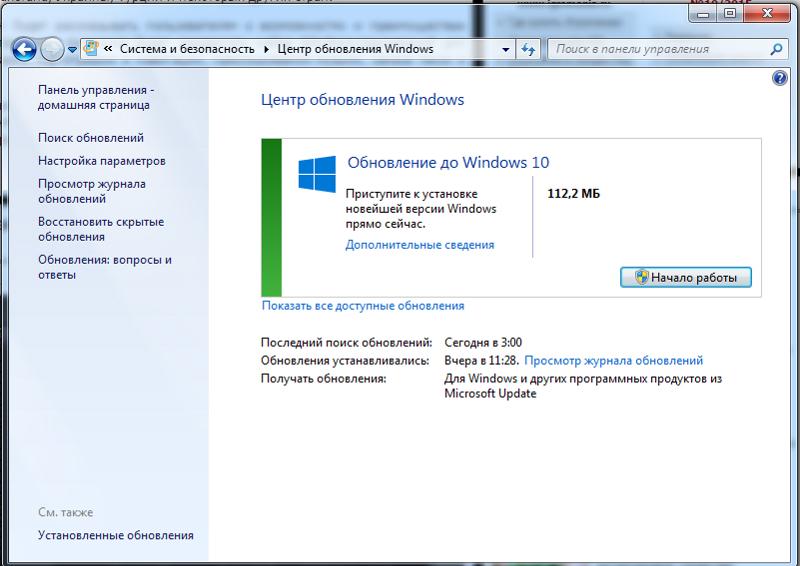Screen dimensions: 800x566
Task: Open the address bar history dropdown
Action: point(505,50)
